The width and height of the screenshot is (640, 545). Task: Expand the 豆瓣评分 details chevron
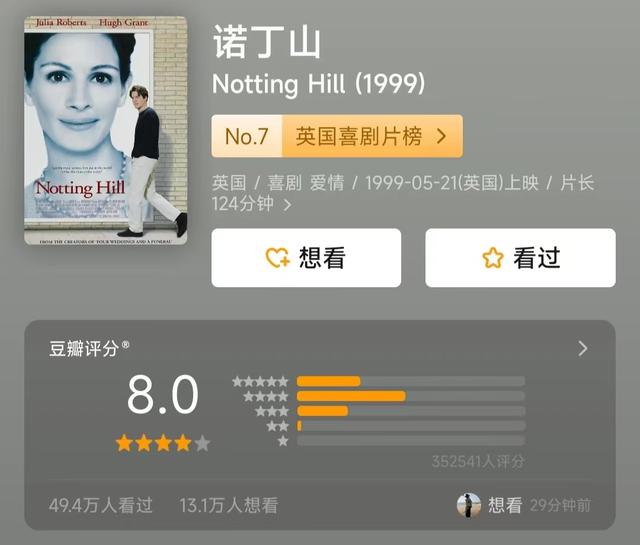pos(583,349)
